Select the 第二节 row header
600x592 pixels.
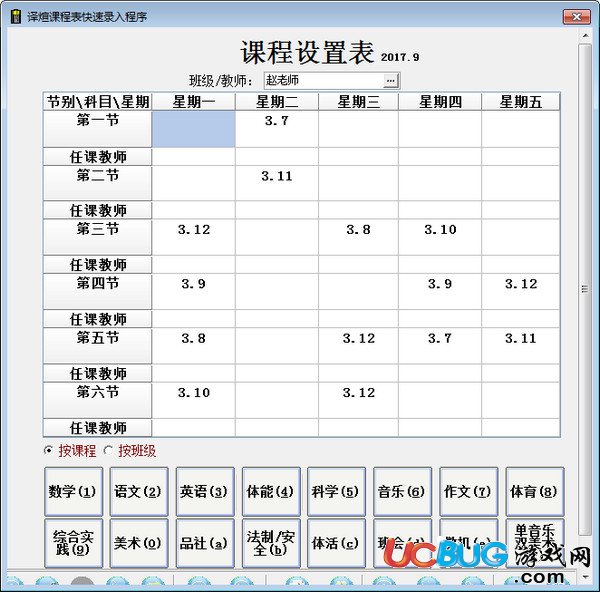(98, 183)
